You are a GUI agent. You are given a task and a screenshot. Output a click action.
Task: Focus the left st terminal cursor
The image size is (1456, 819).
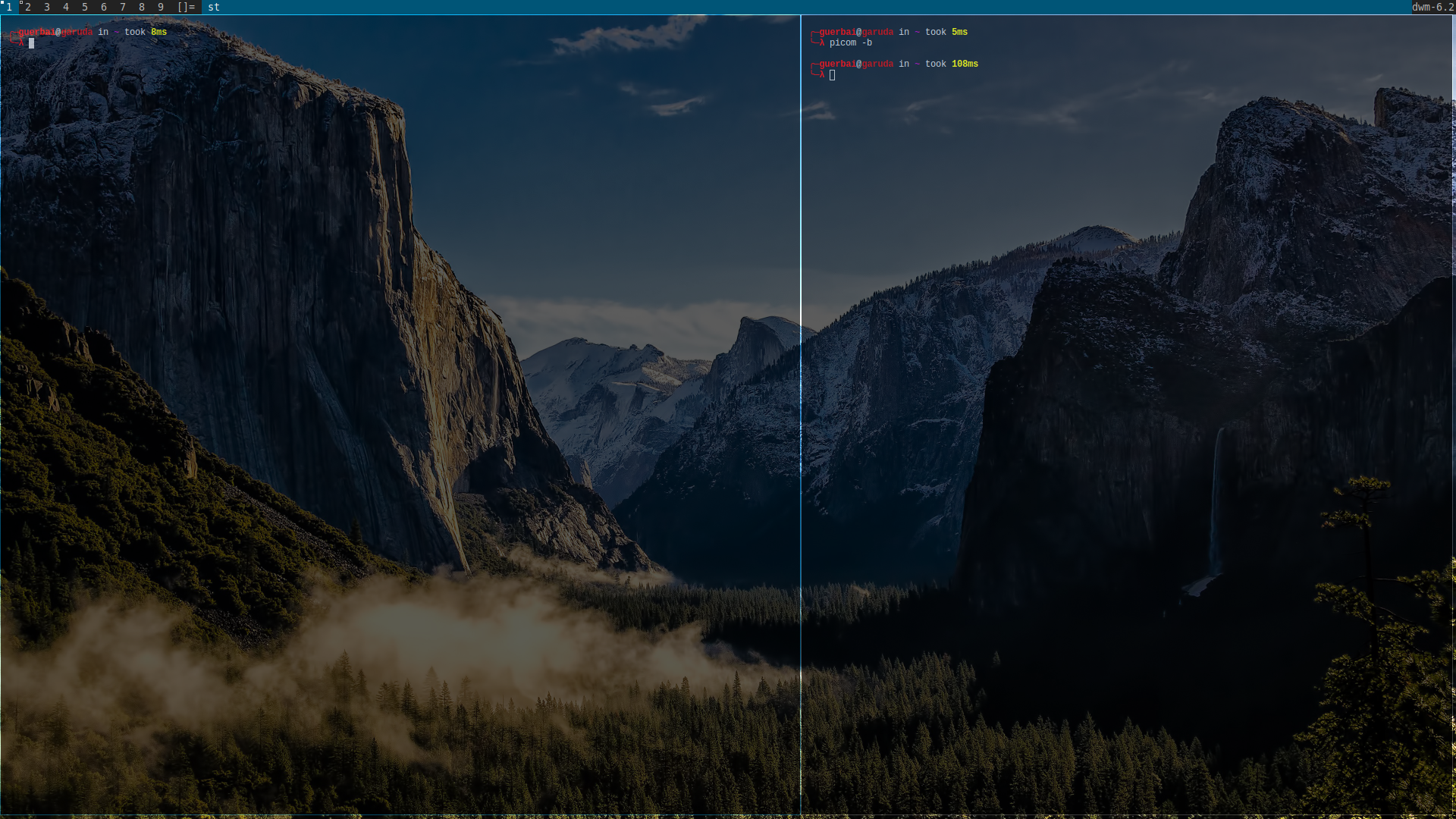31,43
